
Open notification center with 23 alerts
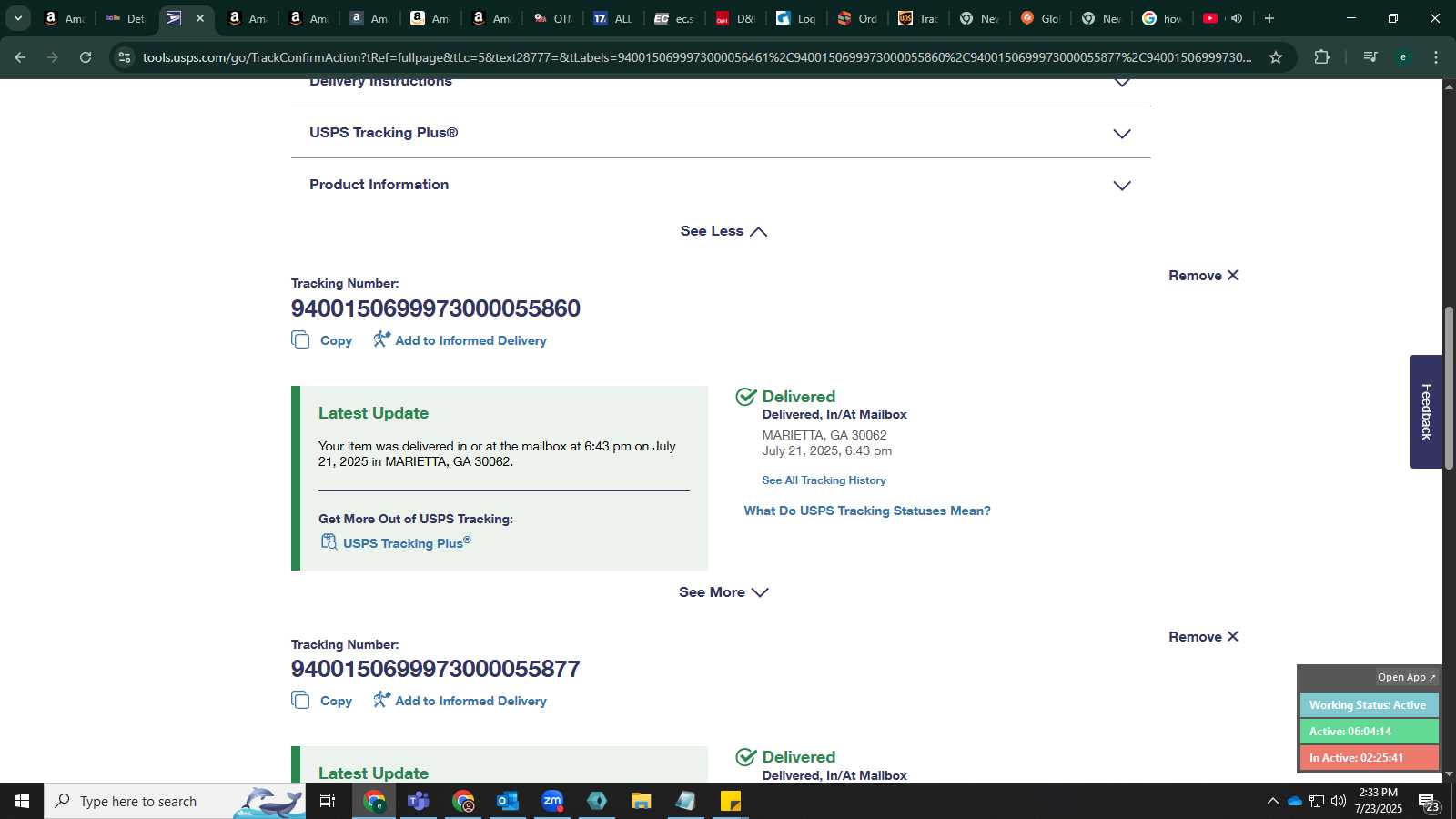point(1429,802)
